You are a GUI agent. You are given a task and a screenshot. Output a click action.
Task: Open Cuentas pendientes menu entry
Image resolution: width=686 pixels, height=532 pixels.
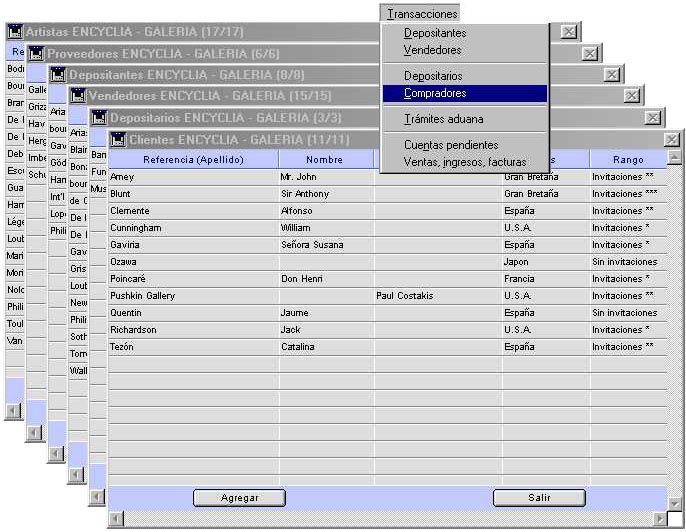click(x=465, y=145)
